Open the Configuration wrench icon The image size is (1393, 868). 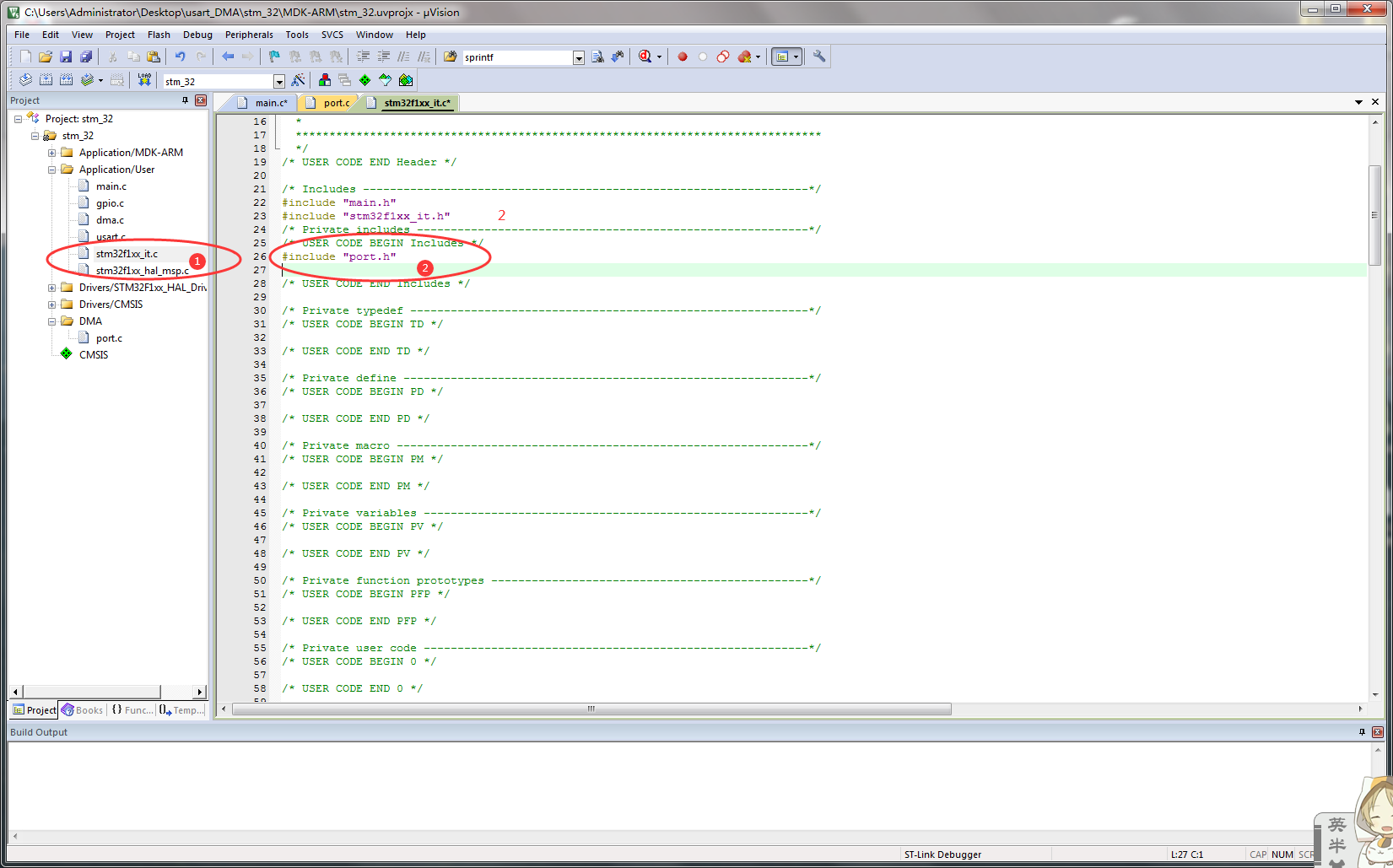click(x=819, y=57)
